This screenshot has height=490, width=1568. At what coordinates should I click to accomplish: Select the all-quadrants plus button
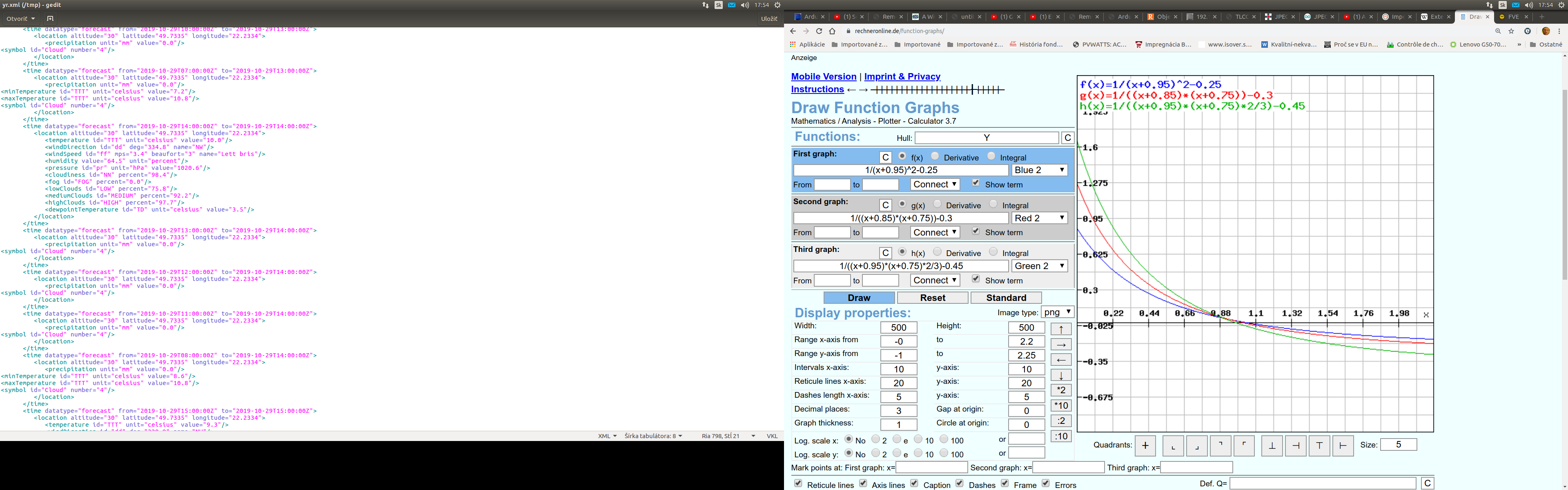pyautogui.click(x=1145, y=445)
